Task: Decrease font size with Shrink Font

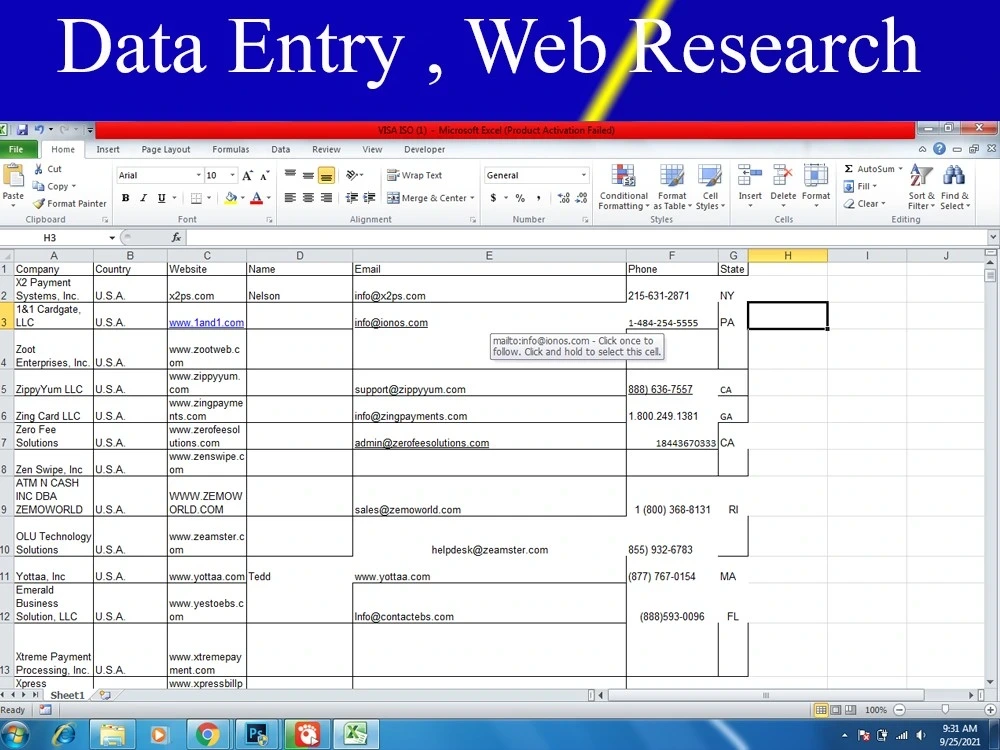Action: [x=265, y=175]
